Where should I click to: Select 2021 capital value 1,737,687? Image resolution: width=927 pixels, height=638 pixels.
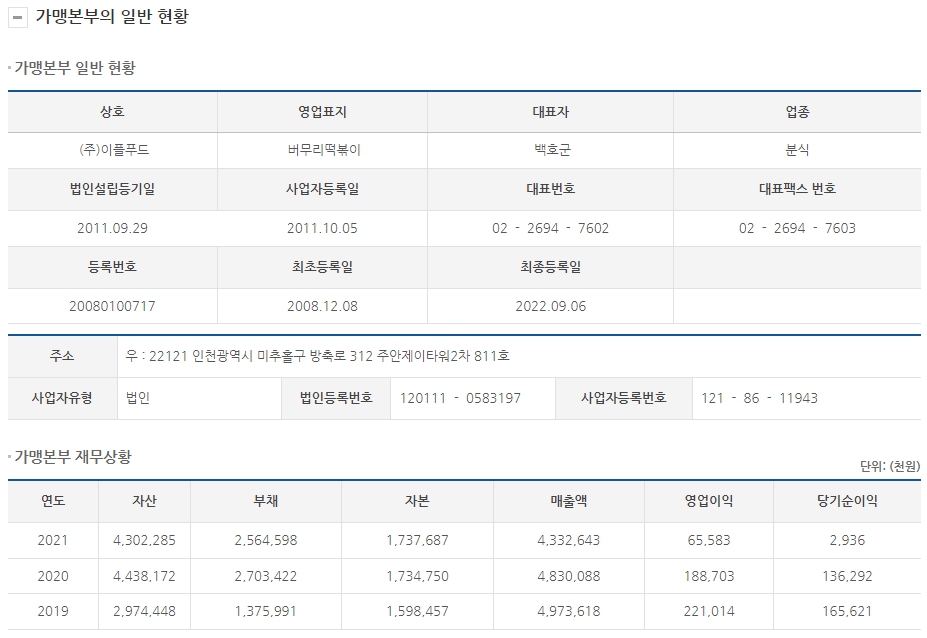click(x=417, y=540)
